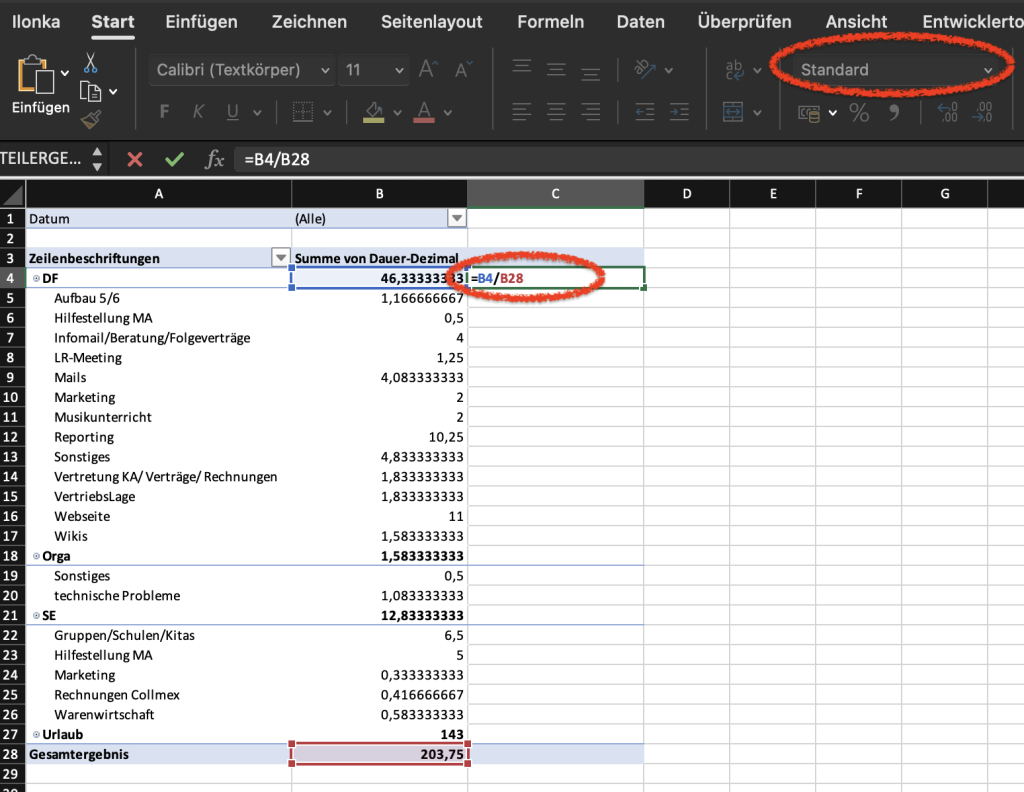The height and width of the screenshot is (792, 1024).
Task: Click the Increase Font Size icon
Action: [x=428, y=70]
